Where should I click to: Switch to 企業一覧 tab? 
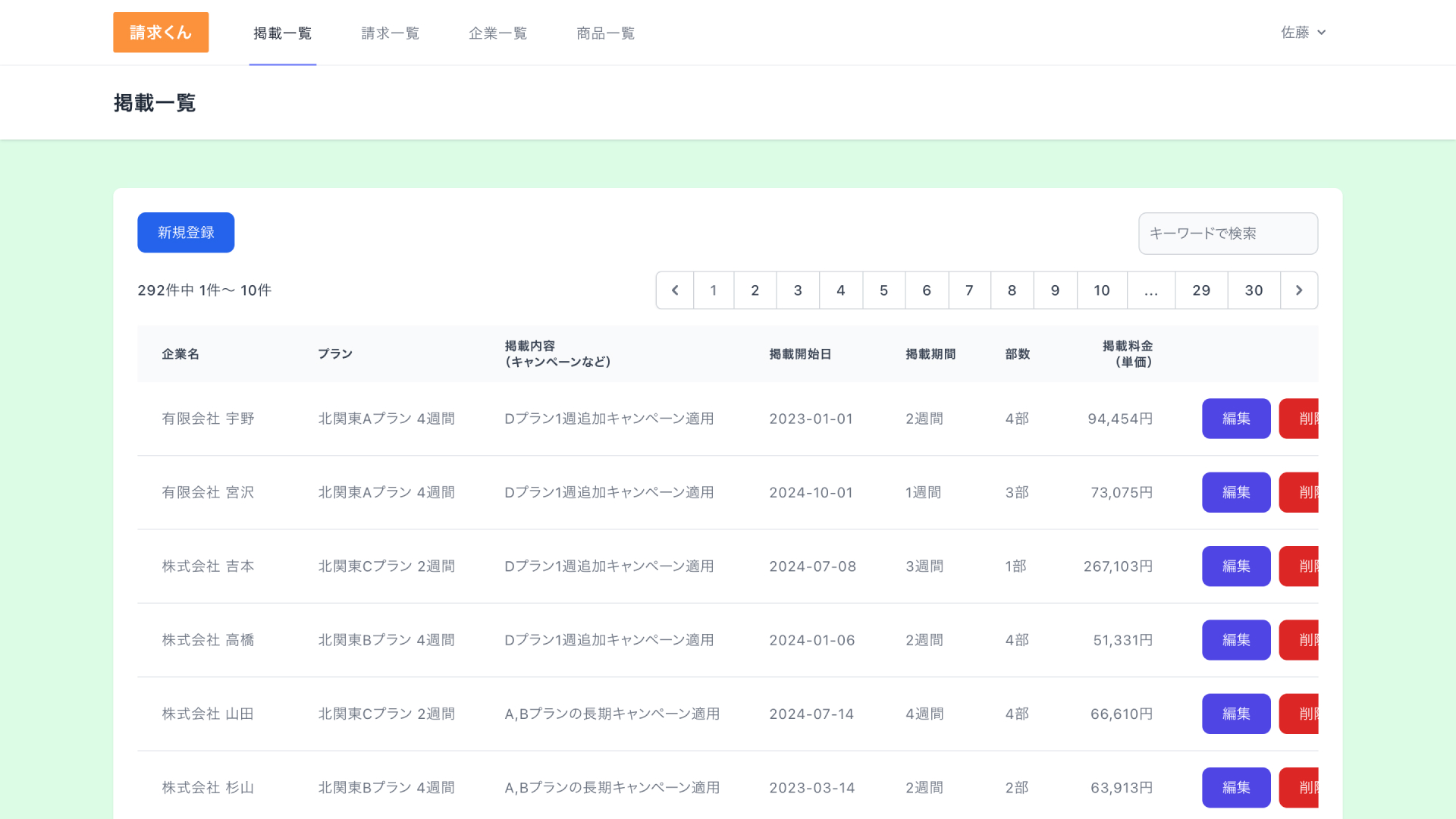[x=498, y=33]
